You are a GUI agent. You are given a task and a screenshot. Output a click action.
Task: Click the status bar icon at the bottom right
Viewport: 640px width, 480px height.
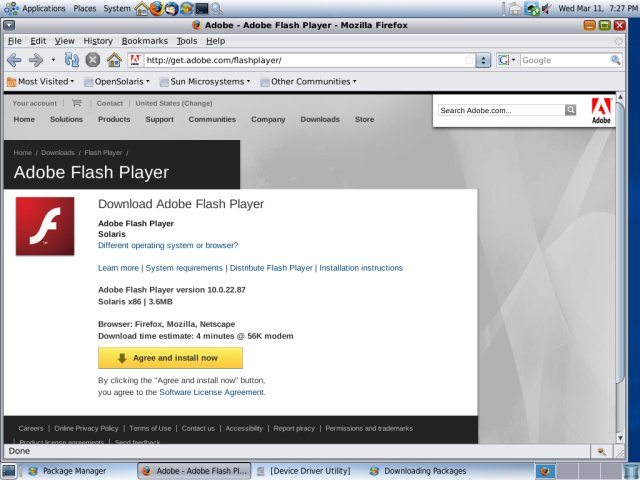(601, 451)
